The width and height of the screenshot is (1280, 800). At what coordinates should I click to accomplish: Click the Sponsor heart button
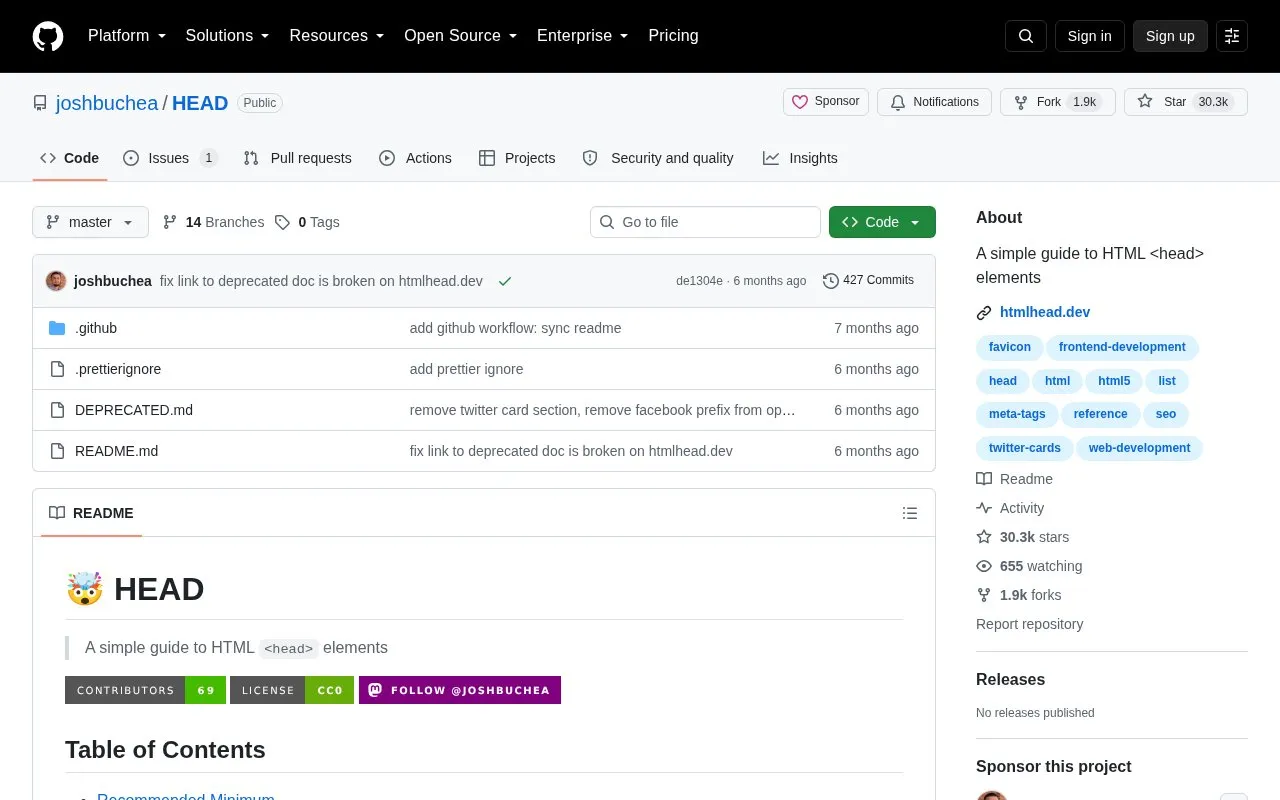click(x=826, y=102)
